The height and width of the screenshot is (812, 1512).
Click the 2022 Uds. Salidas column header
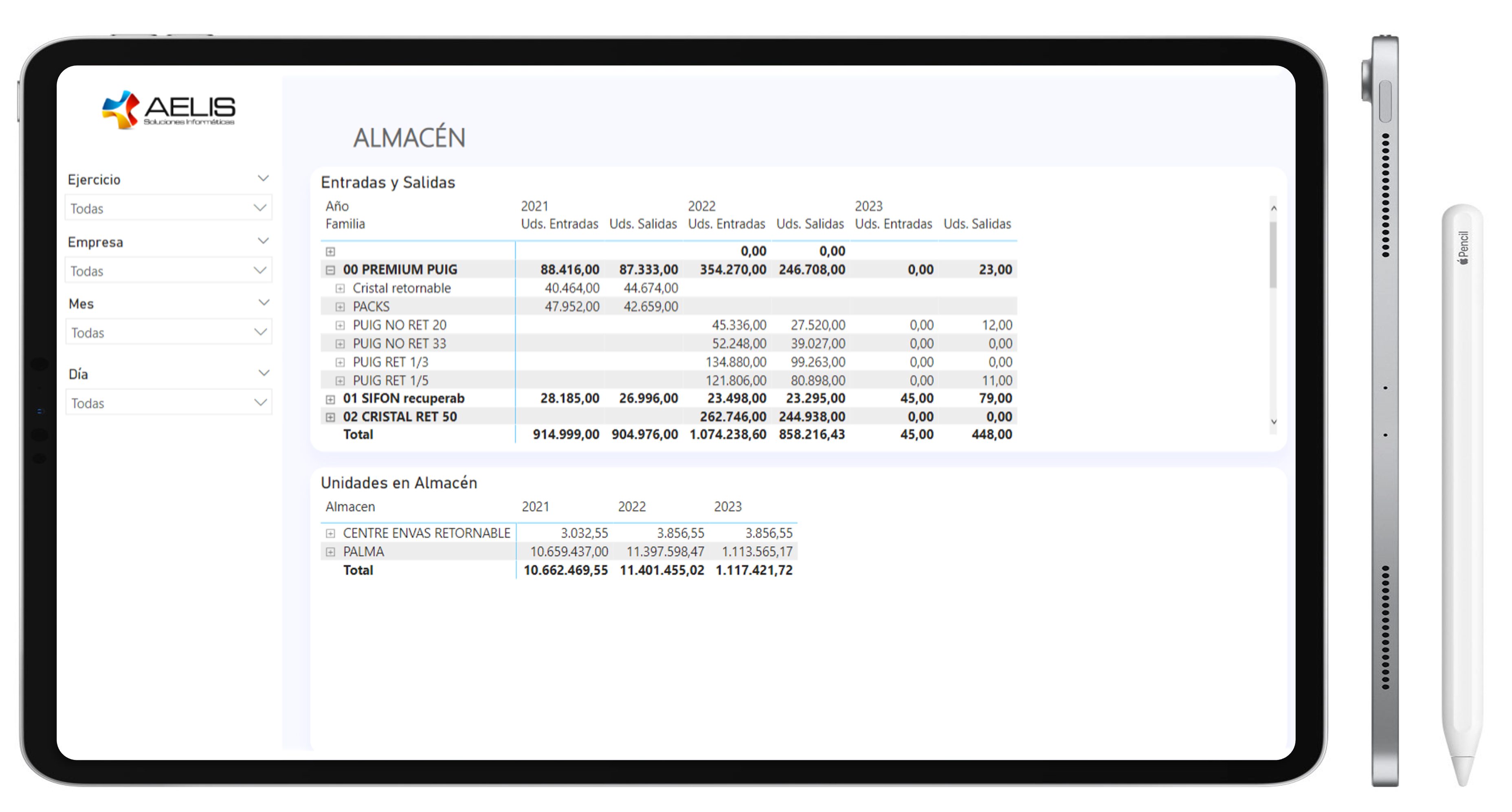tap(810, 224)
